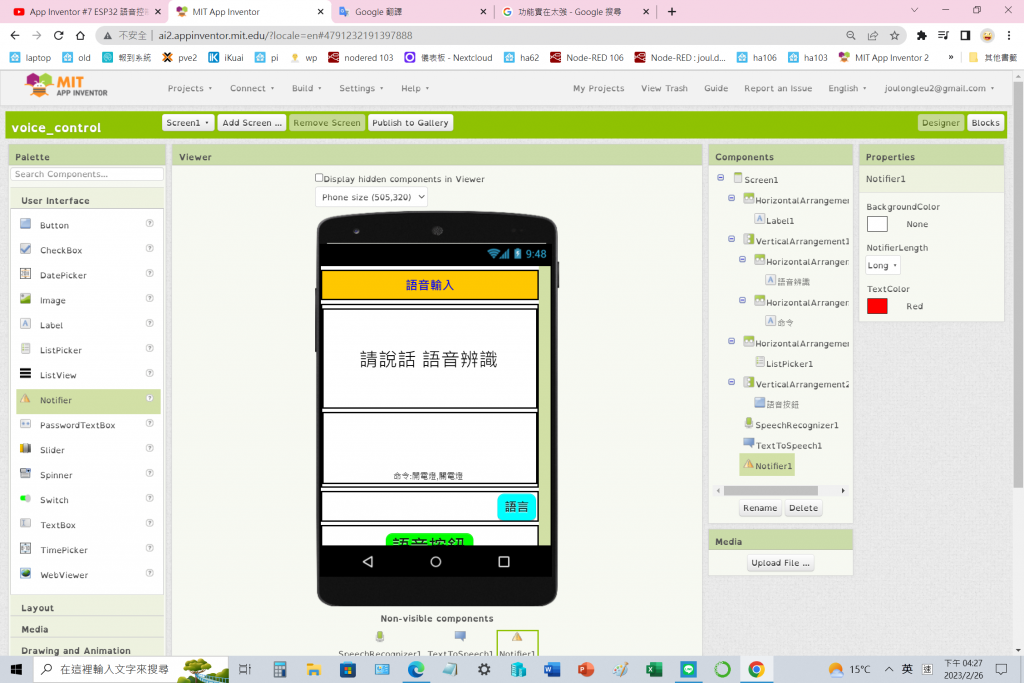Delete the selected component
Screen dimensions: 1024x683
tap(803, 508)
